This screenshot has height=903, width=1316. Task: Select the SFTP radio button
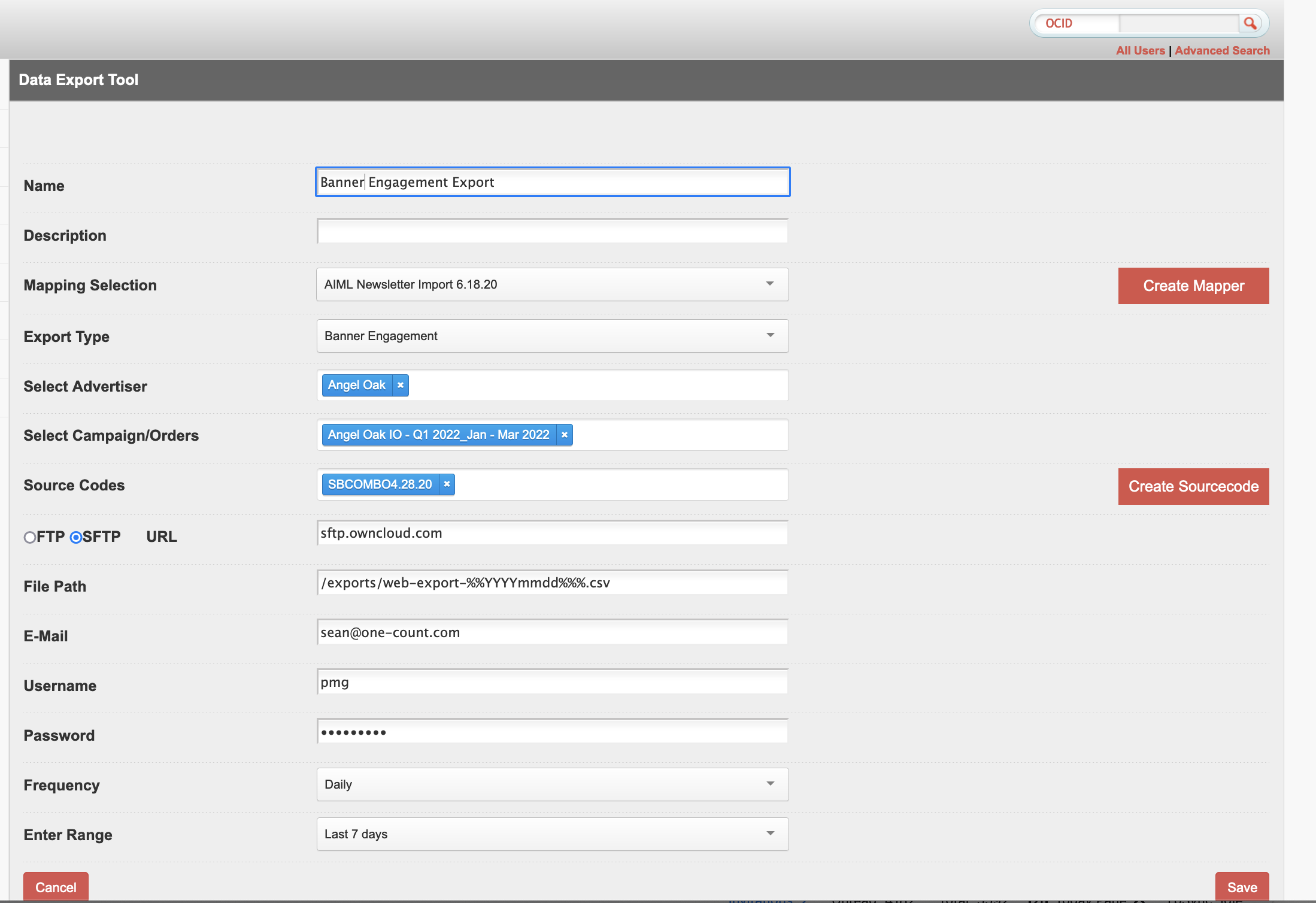pos(76,537)
